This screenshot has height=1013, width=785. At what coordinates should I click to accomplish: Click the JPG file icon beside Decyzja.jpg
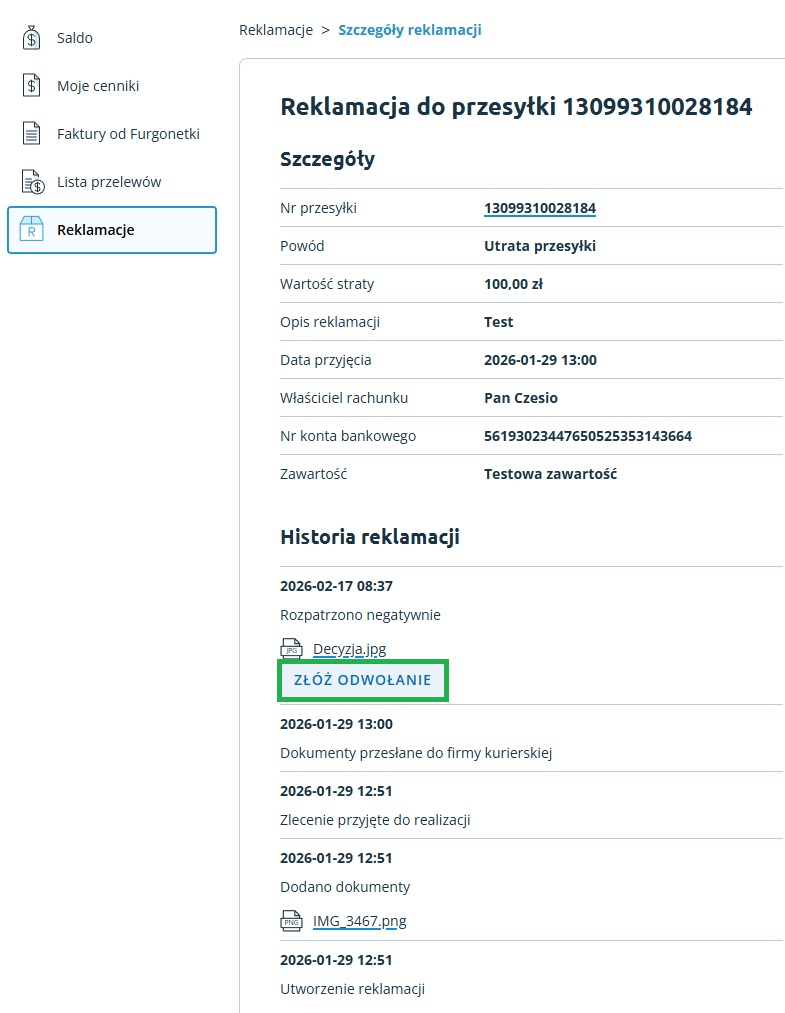tap(292, 649)
